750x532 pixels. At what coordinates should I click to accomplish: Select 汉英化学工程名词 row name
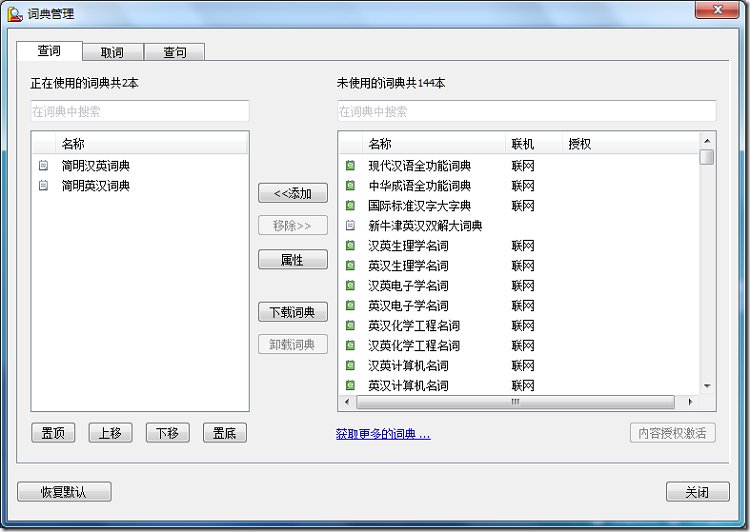414,345
